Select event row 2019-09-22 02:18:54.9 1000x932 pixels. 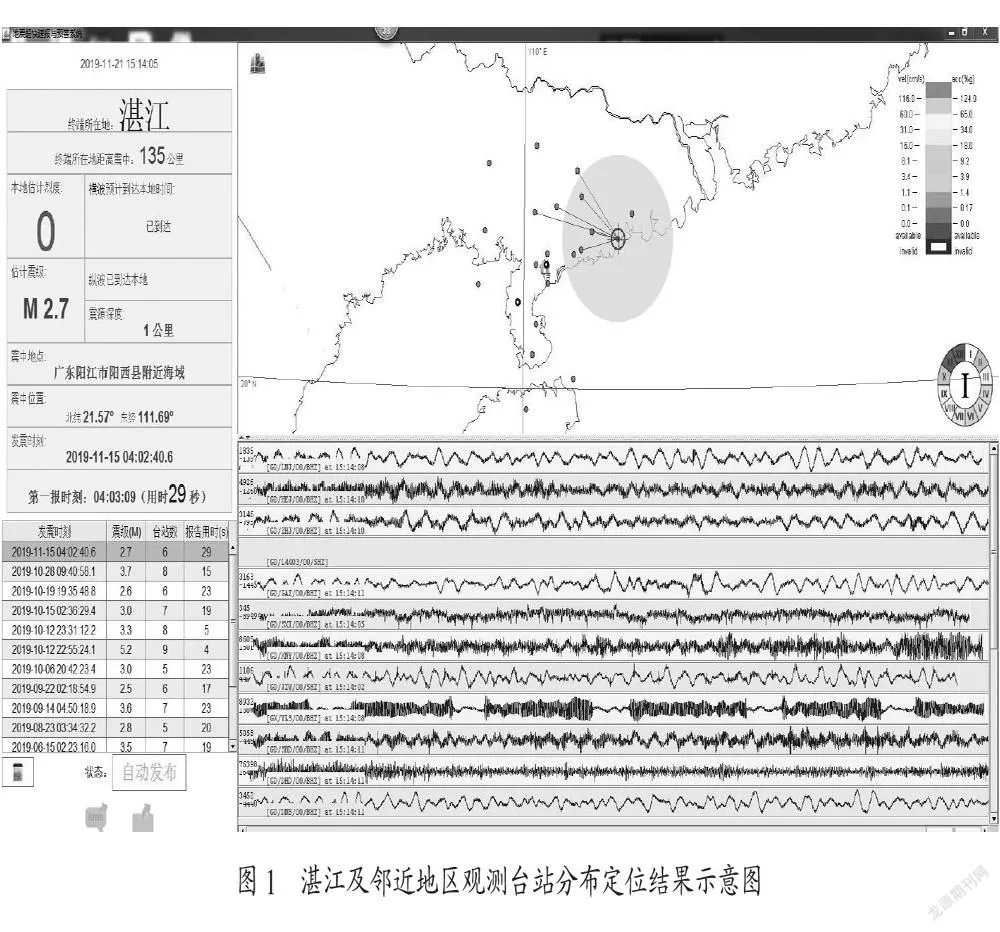(x=115, y=689)
